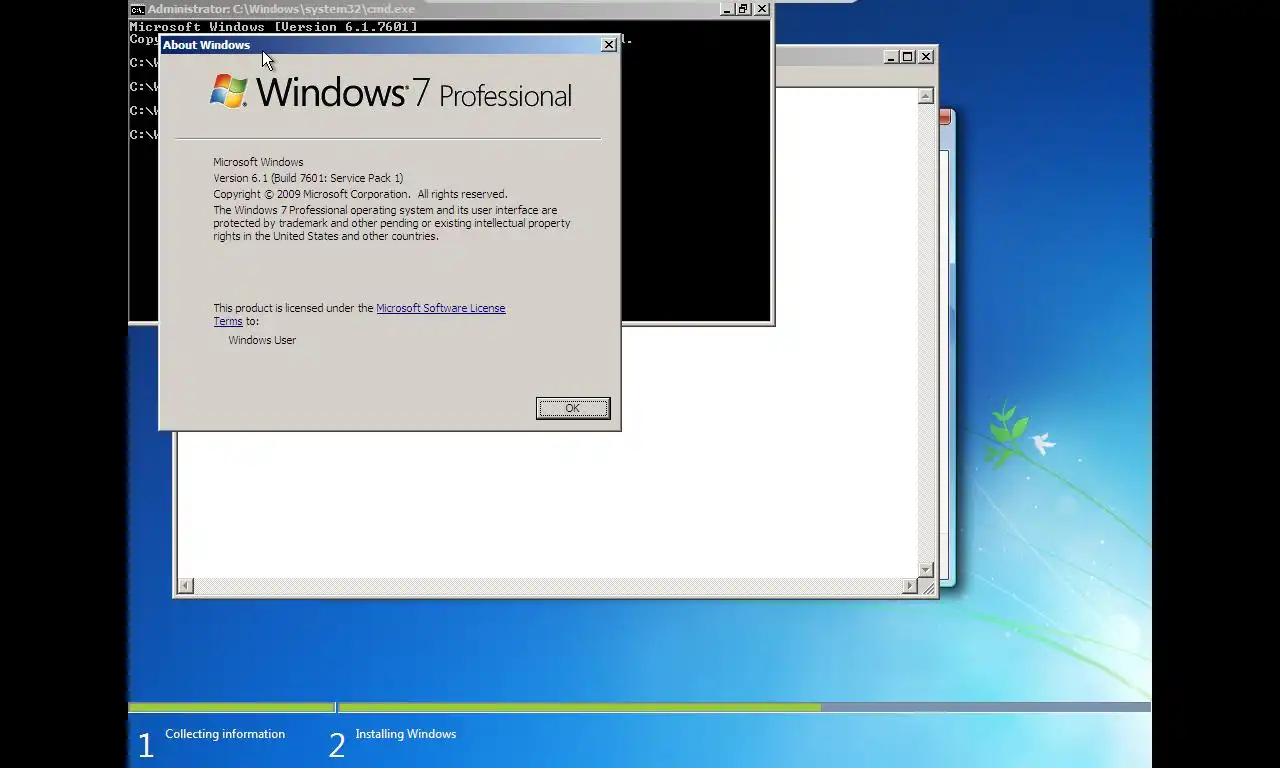
Task: Click the Windows flag logo in About dialog
Action: 229,91
